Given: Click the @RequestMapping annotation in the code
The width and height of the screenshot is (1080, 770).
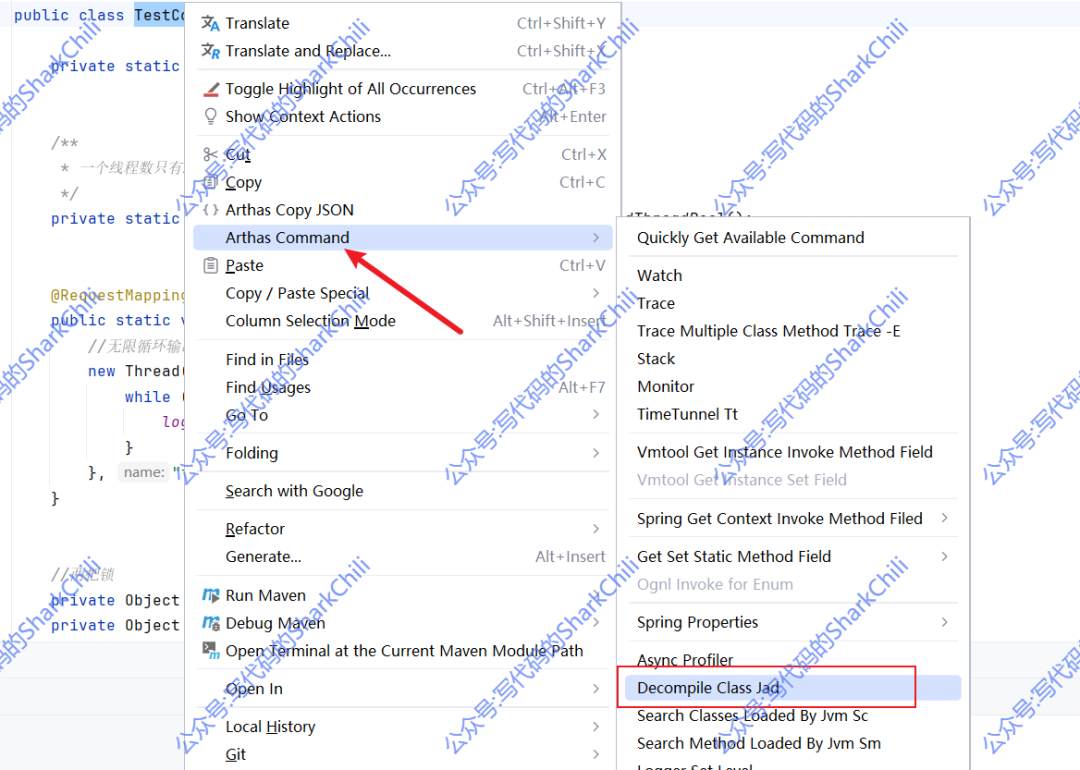Looking at the screenshot, I should click(117, 295).
